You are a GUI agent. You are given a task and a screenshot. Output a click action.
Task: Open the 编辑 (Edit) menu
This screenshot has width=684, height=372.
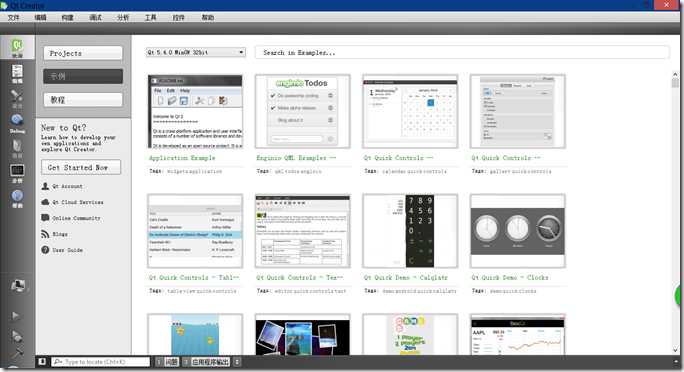click(x=41, y=17)
